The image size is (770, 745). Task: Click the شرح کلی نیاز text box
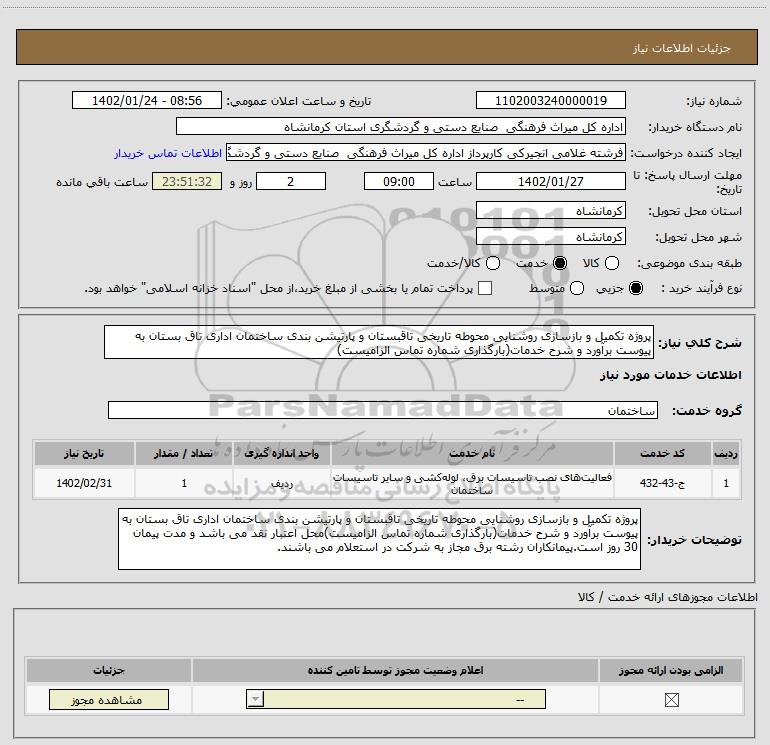379,342
